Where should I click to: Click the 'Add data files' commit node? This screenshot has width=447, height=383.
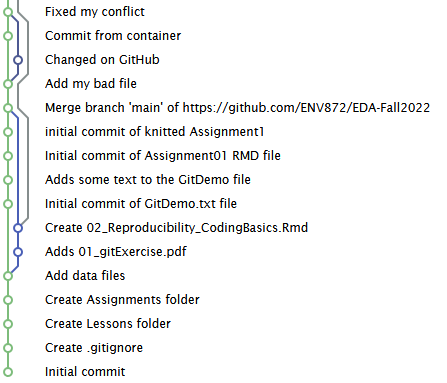pos(8,276)
